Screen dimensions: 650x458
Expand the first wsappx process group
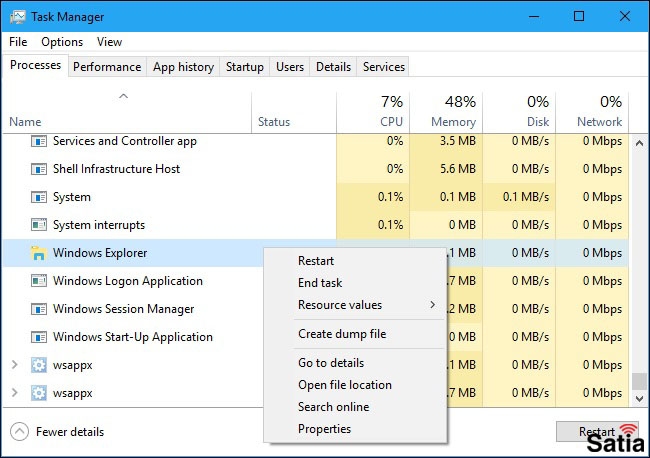pos(15,365)
